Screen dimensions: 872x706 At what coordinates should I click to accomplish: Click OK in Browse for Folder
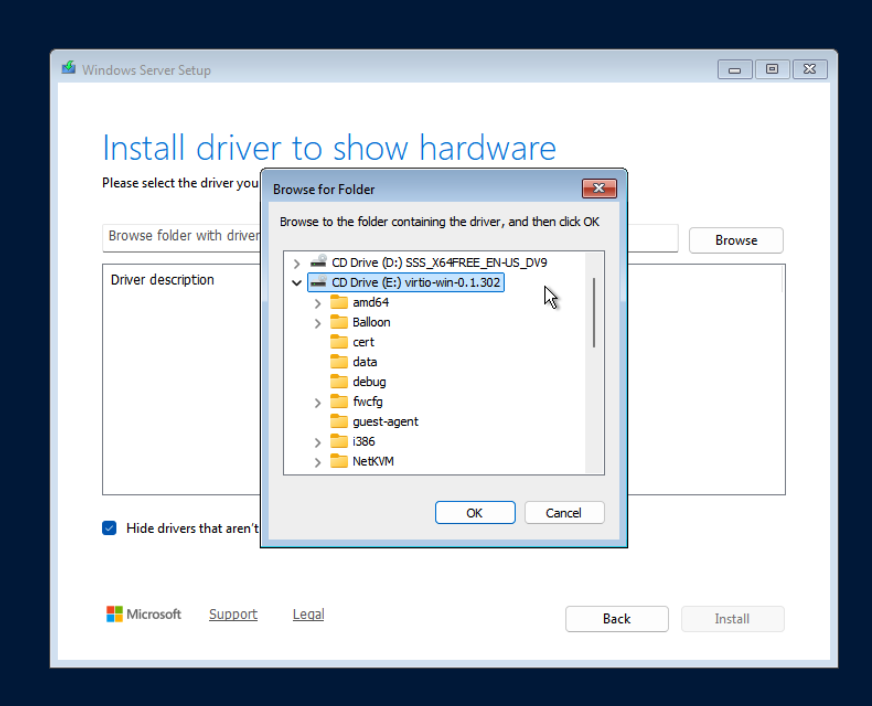click(475, 513)
